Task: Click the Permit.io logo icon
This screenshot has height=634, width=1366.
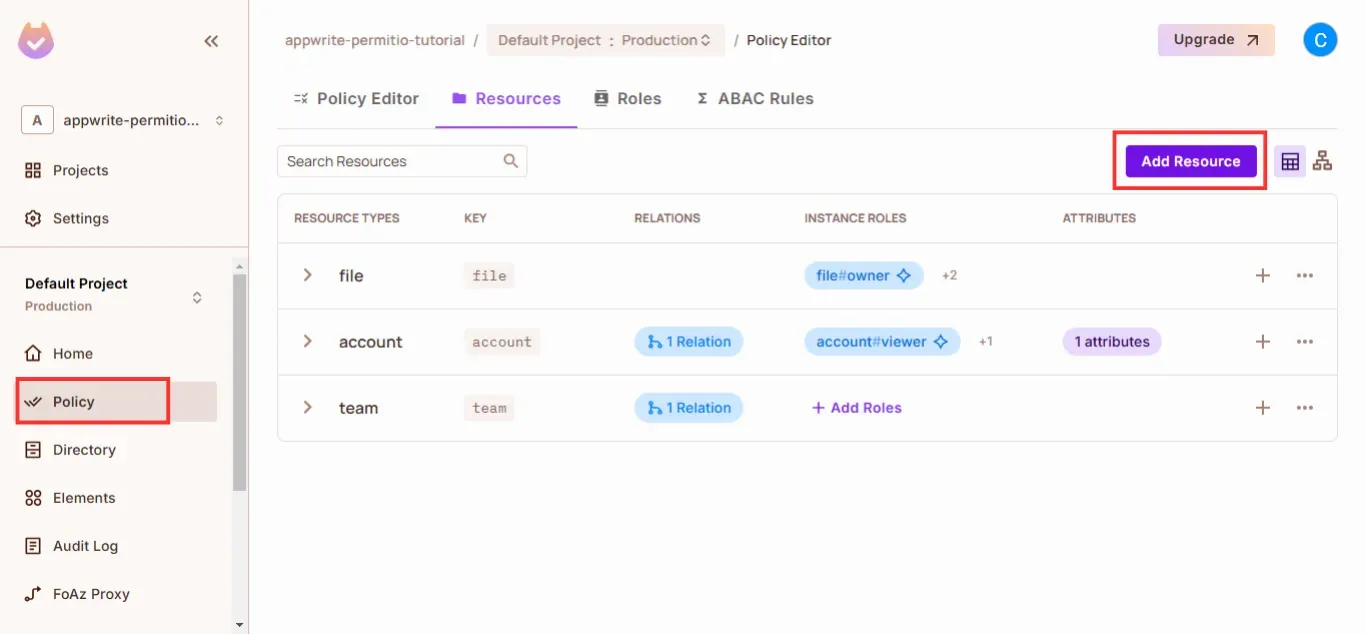Action: (36, 40)
